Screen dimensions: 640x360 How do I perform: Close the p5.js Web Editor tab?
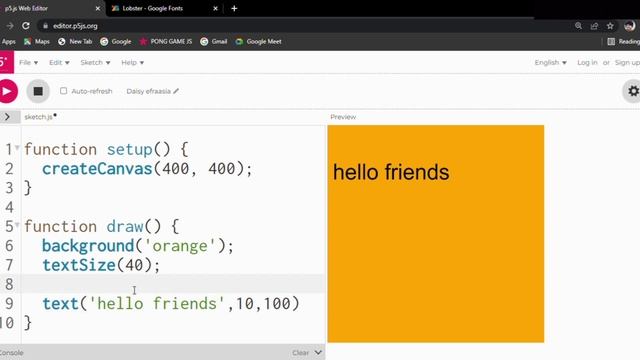coord(98,8)
